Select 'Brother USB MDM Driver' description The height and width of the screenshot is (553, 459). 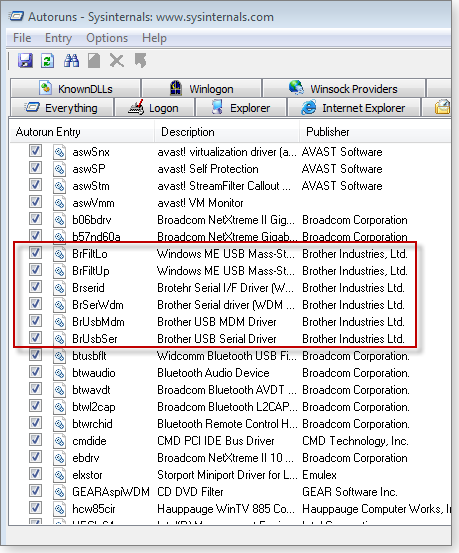217,322
